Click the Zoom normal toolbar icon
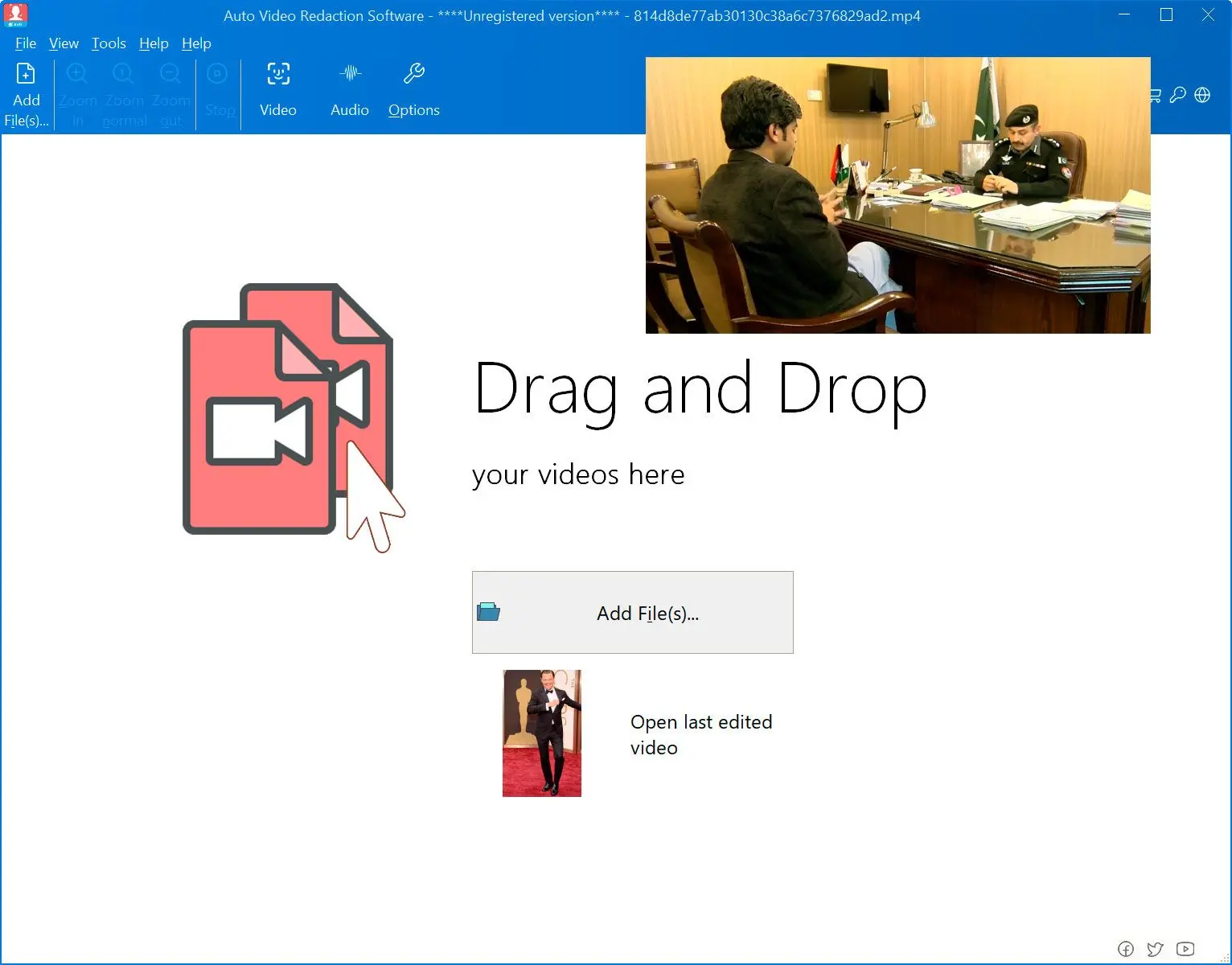Viewport: 1232px width, 965px height. coord(124,75)
